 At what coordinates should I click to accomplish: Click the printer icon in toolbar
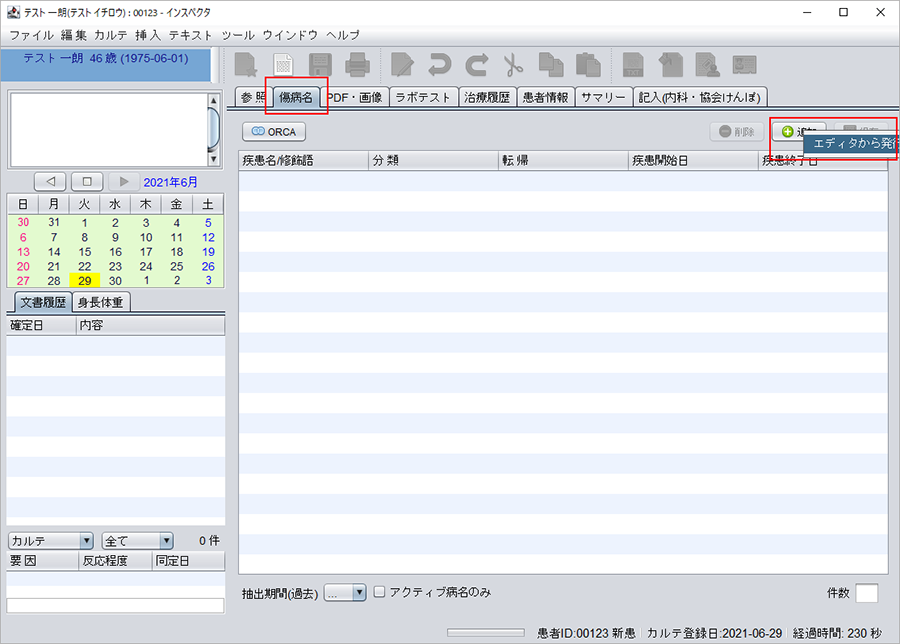[x=357, y=66]
